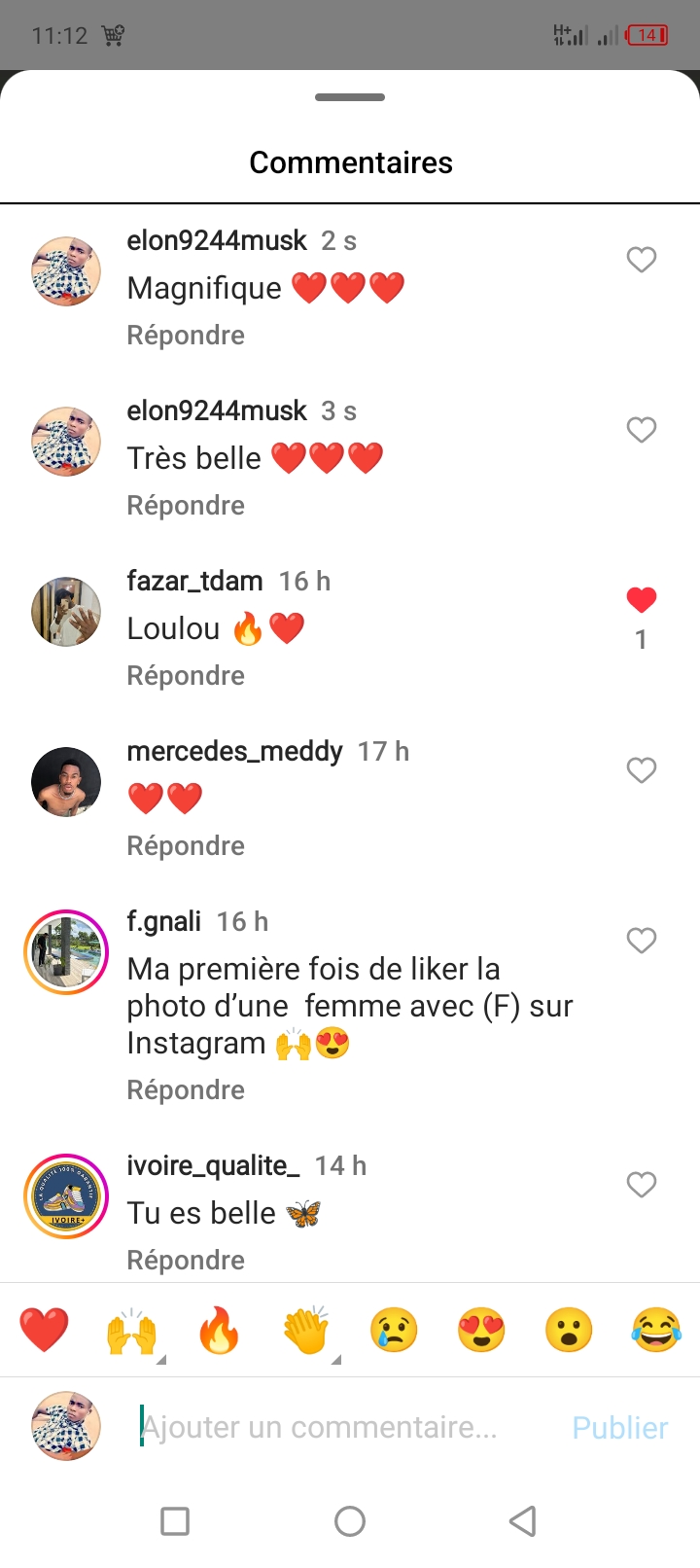Like mercedes_meddy's hearts comment
This screenshot has height=1568, width=700.
click(x=641, y=770)
